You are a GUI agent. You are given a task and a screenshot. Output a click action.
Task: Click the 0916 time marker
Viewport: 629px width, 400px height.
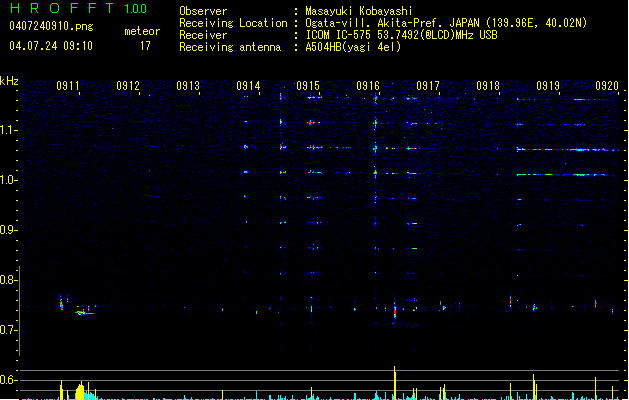point(368,86)
